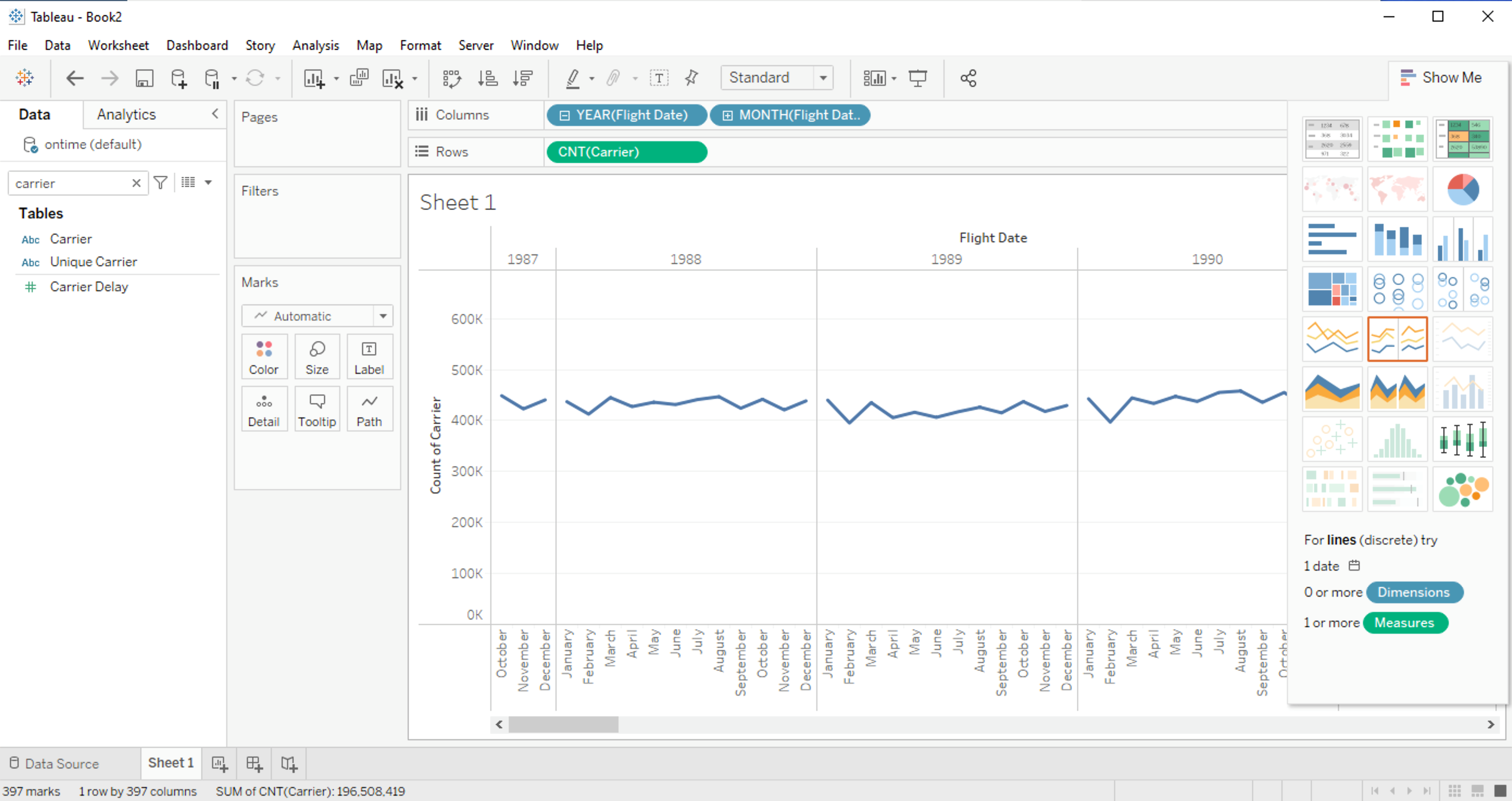1512x801 pixels.
Task: Toggle the Show Me panel
Action: pos(1441,78)
